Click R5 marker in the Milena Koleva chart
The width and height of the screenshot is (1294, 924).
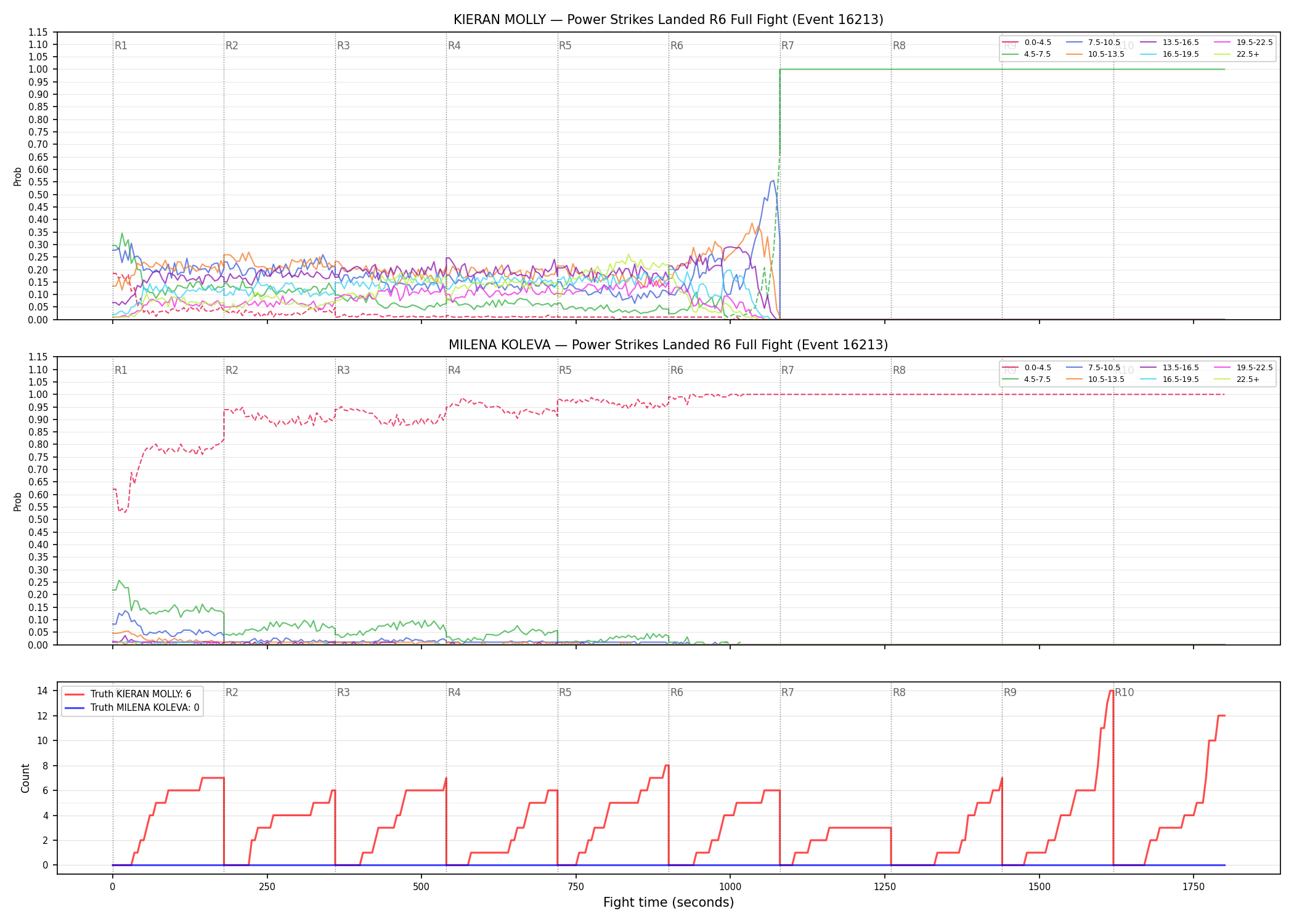[565, 370]
